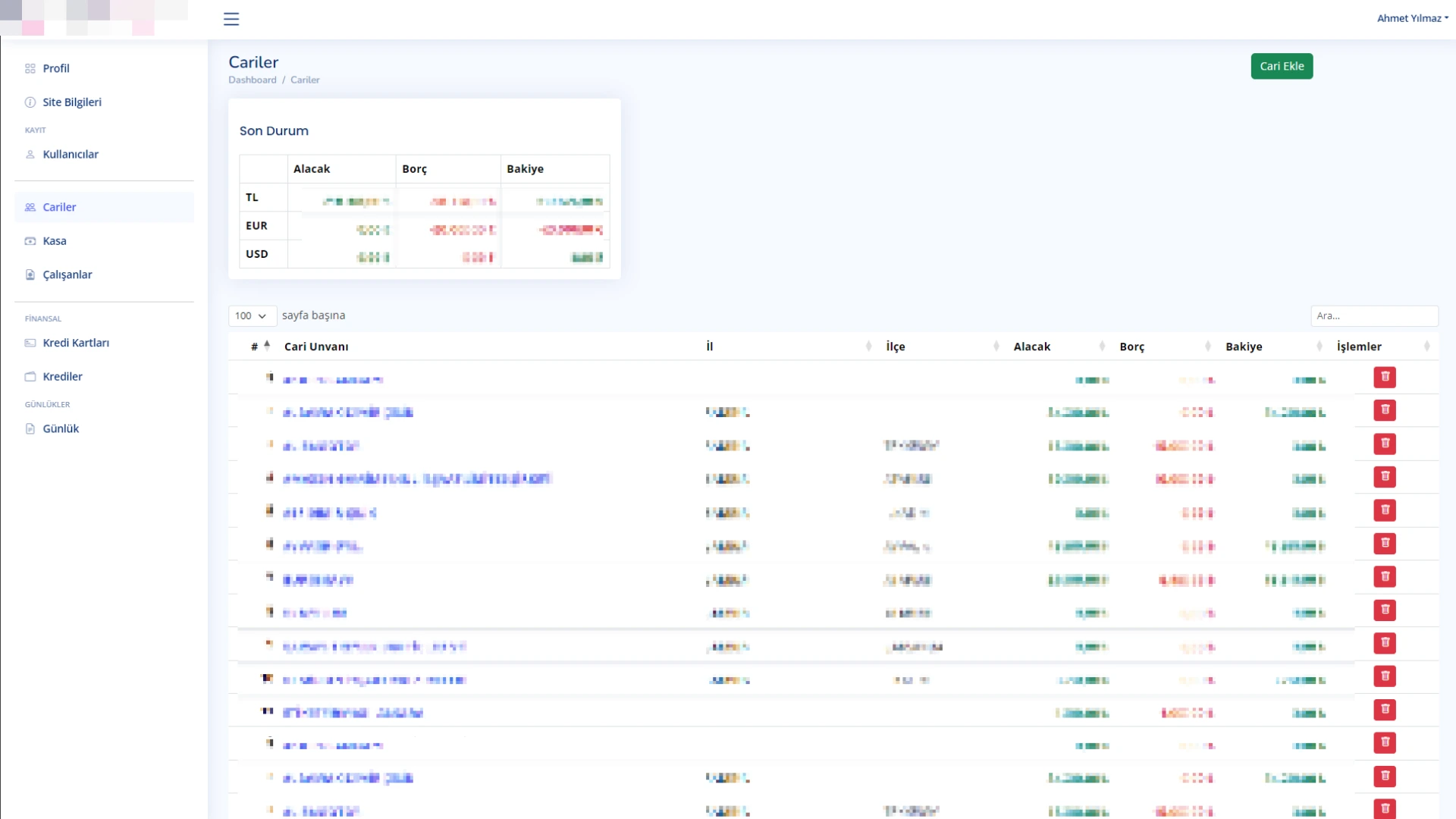Image resolution: width=1456 pixels, height=819 pixels.
Task: Click the Krediler wallet icon
Action: tap(30, 377)
